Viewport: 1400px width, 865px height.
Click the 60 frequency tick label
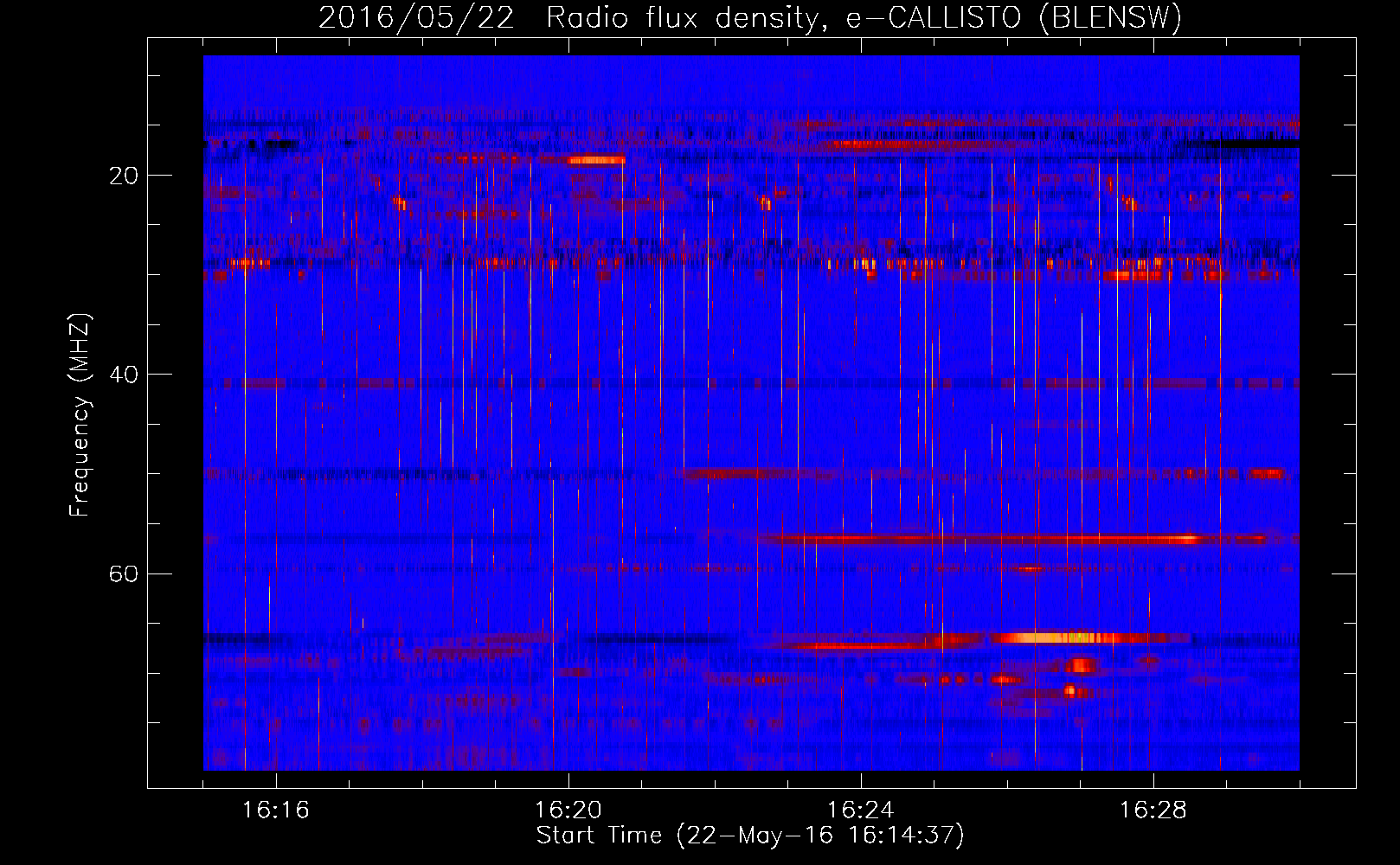124,573
